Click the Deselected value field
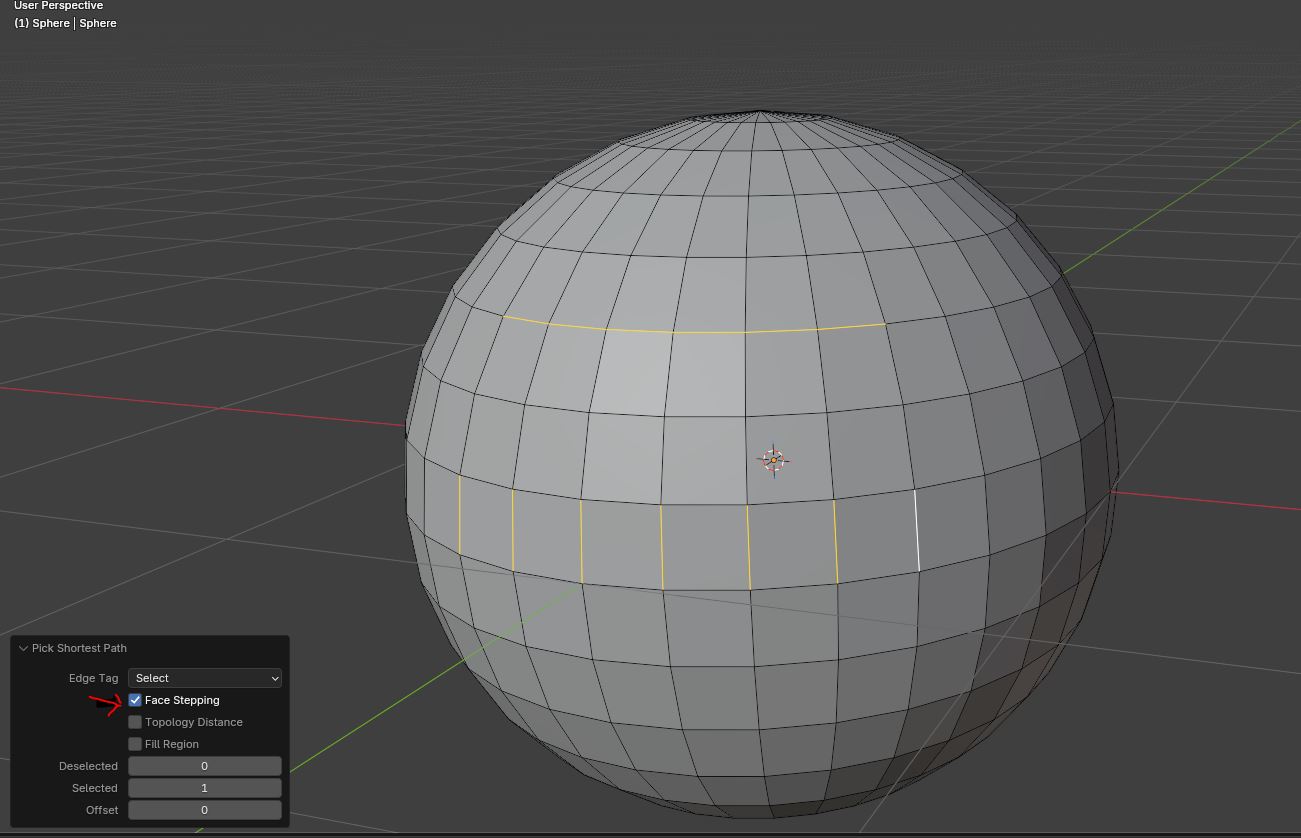The height and width of the screenshot is (838, 1301). (205, 766)
